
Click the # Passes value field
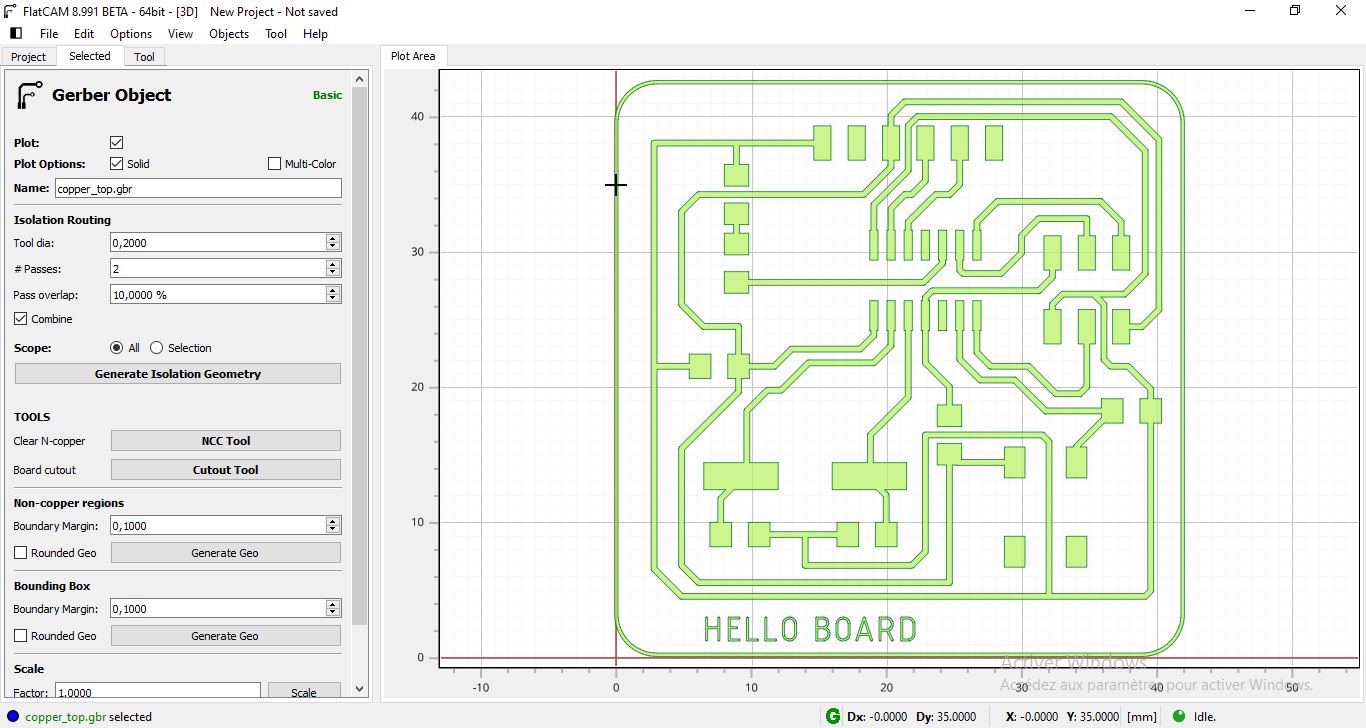218,269
